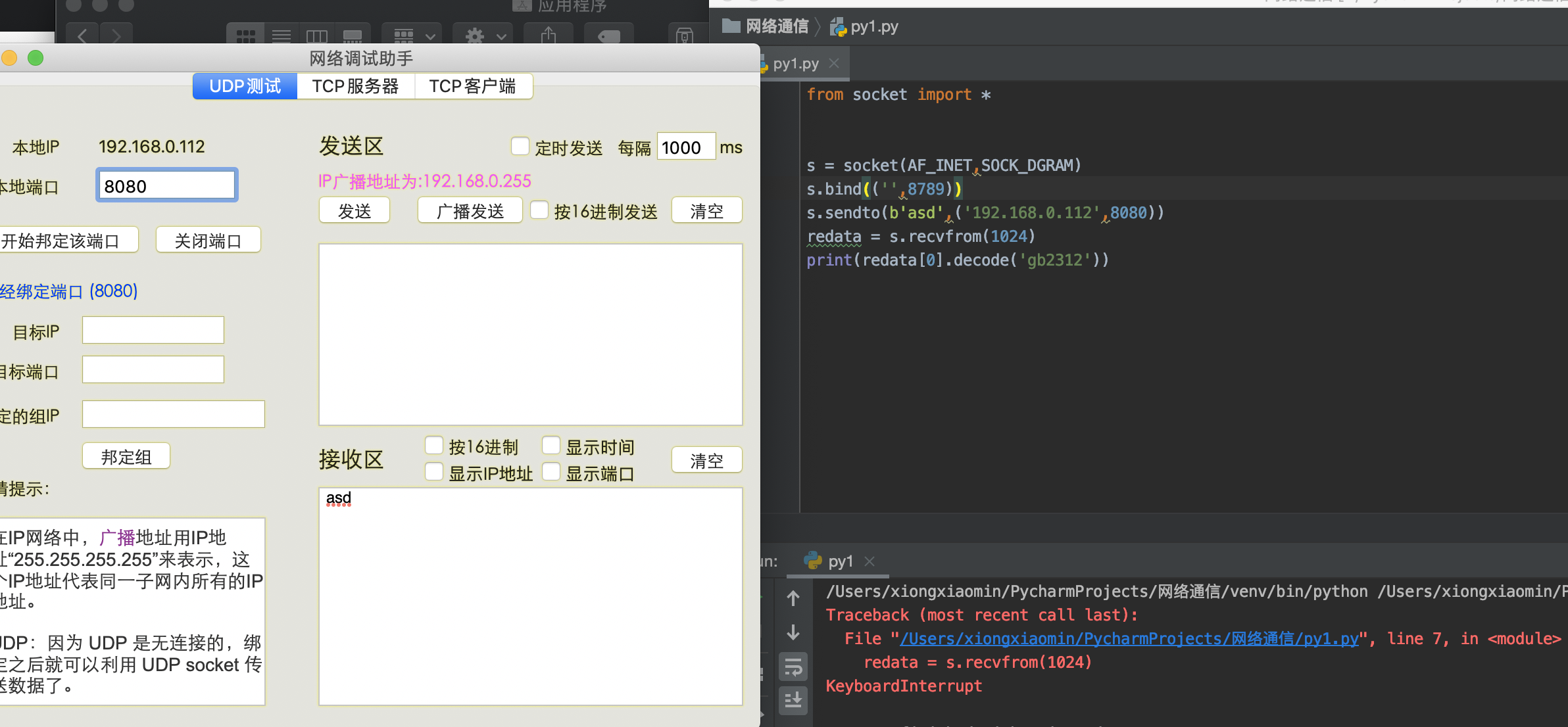The image size is (1568, 727).
Task: Click scroll-to-end icon in Run panel
Action: tap(793, 701)
